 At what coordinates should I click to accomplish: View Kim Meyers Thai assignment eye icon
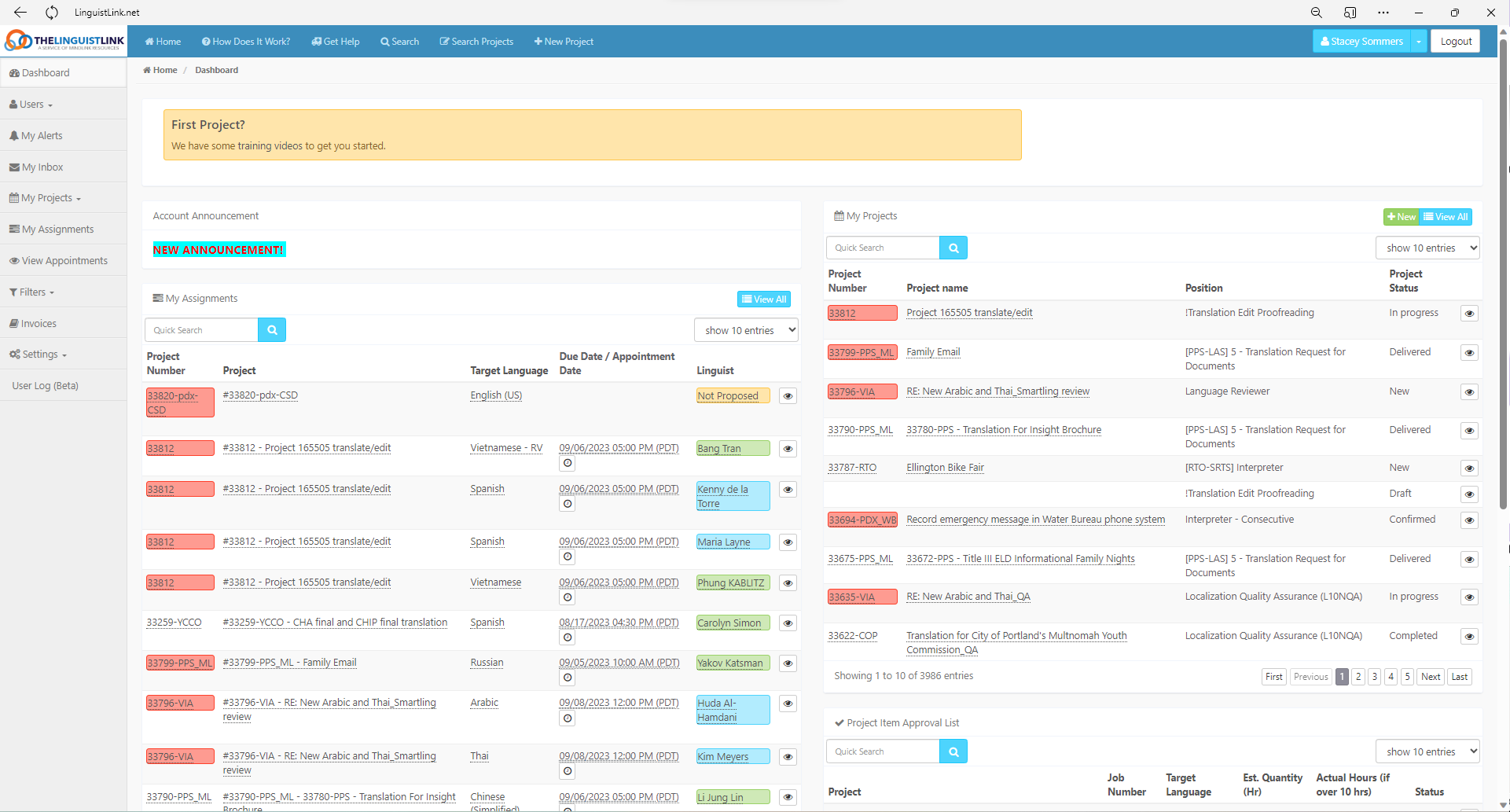(x=788, y=757)
